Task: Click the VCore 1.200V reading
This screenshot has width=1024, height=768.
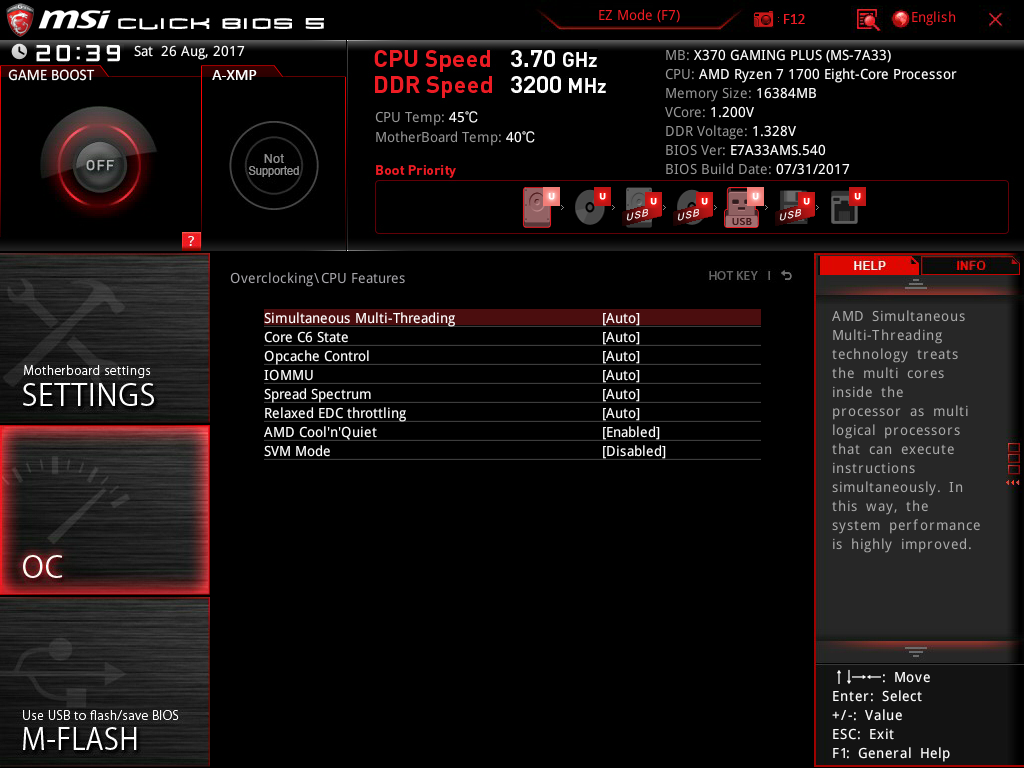Action: (709, 112)
